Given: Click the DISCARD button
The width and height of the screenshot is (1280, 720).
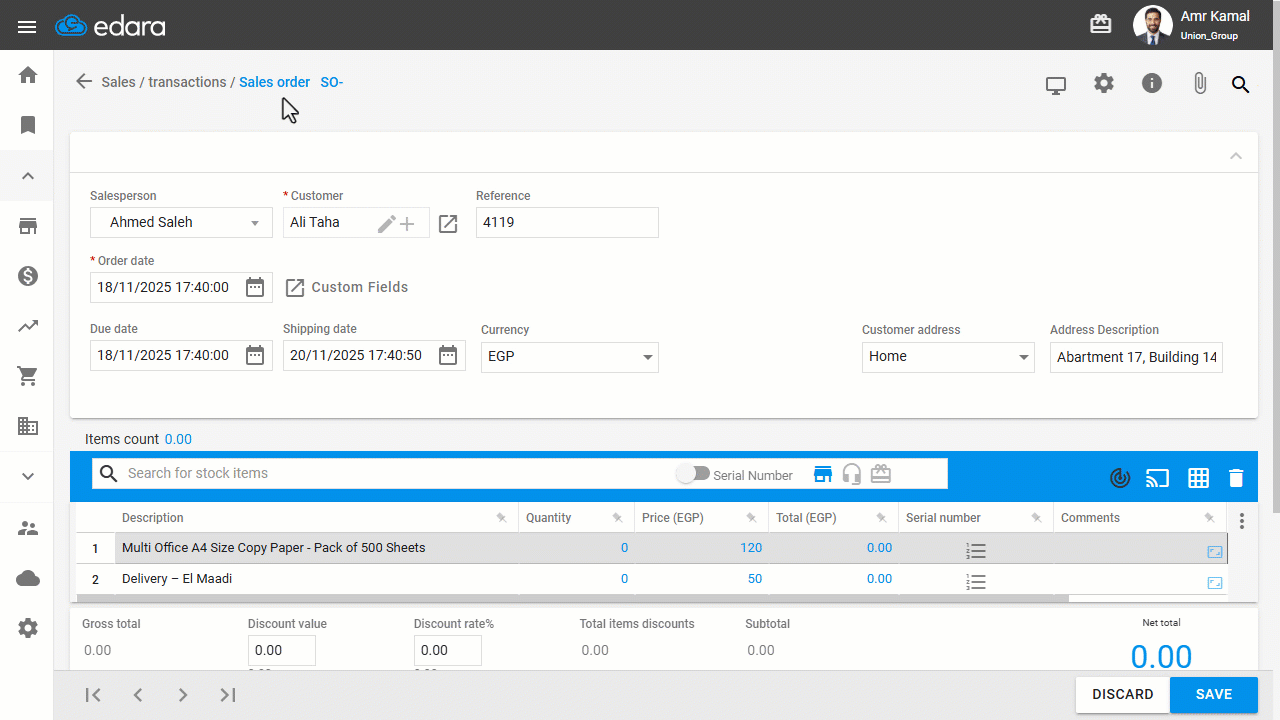Looking at the screenshot, I should pos(1122,694).
